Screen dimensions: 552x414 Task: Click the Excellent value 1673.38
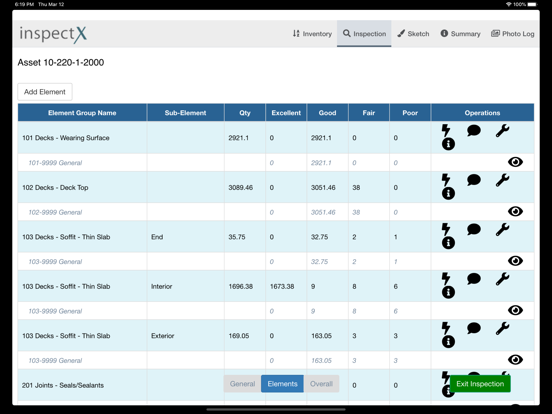pos(282,287)
